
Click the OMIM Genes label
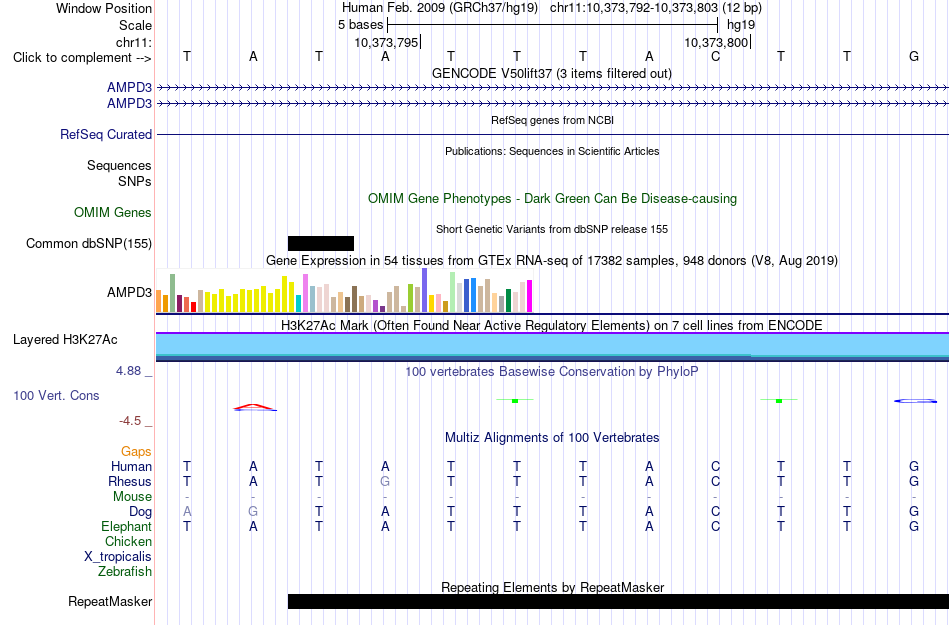click(113, 213)
